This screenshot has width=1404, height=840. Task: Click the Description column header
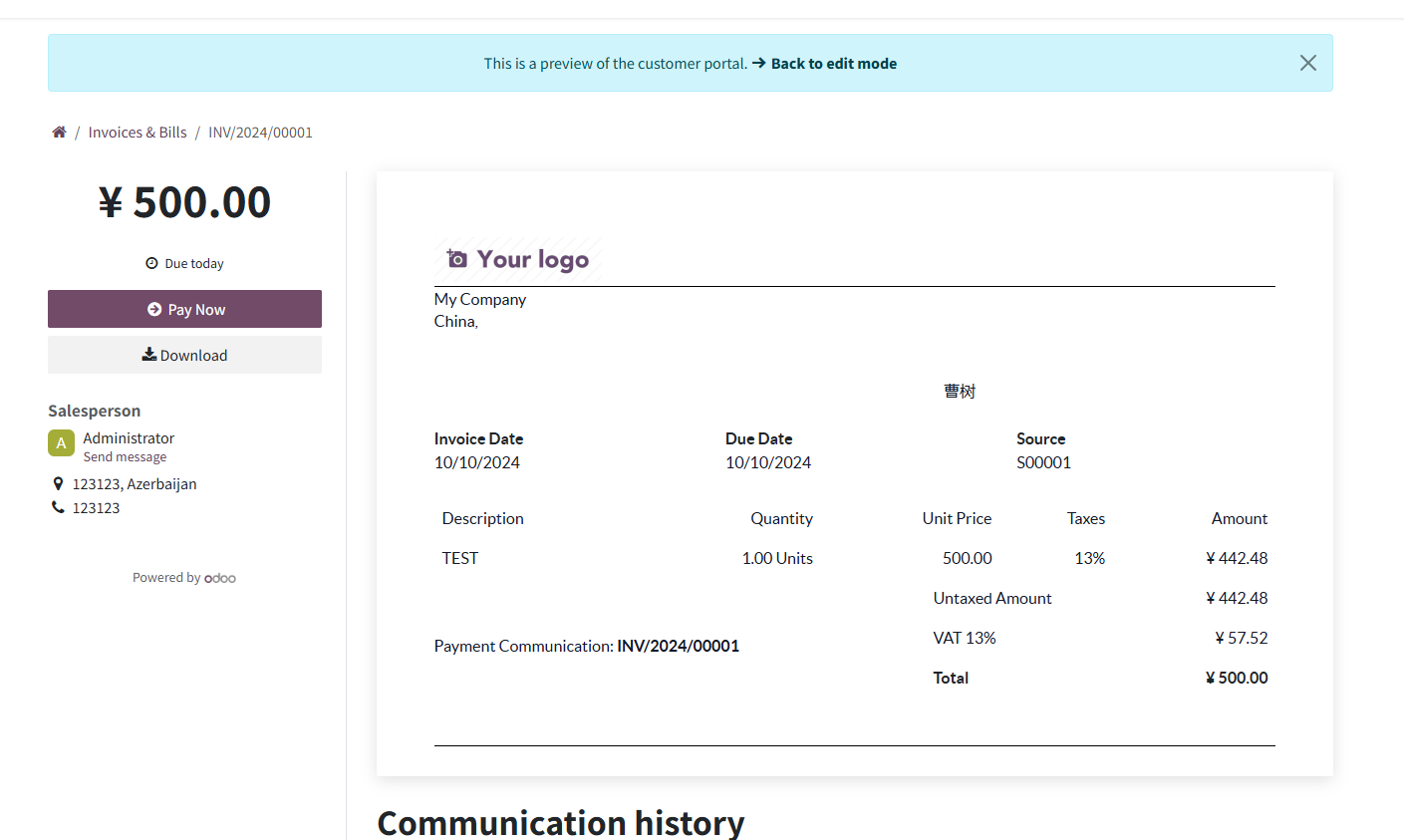coord(483,518)
